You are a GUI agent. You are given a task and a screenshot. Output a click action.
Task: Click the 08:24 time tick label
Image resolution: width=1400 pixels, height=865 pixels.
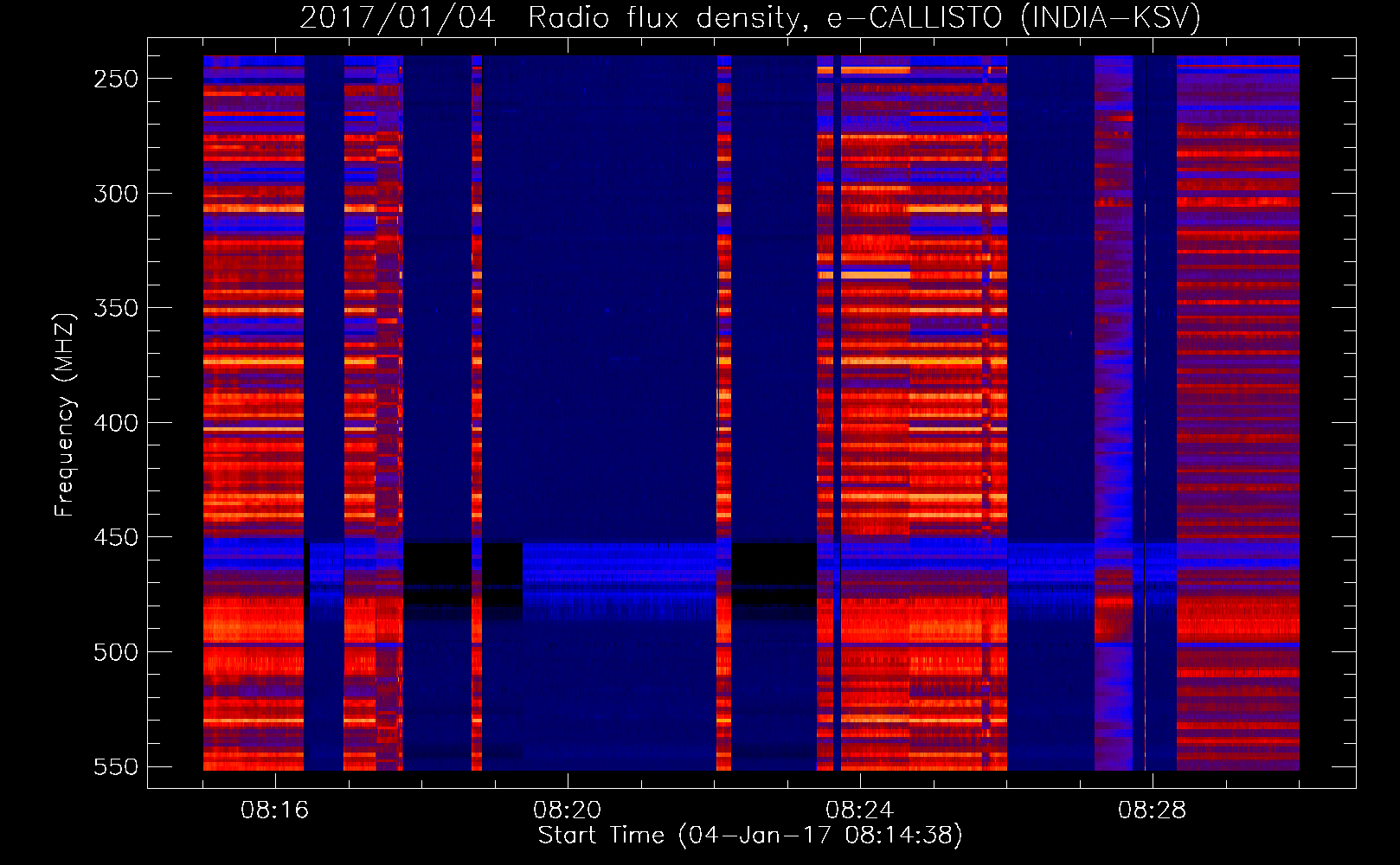860,811
